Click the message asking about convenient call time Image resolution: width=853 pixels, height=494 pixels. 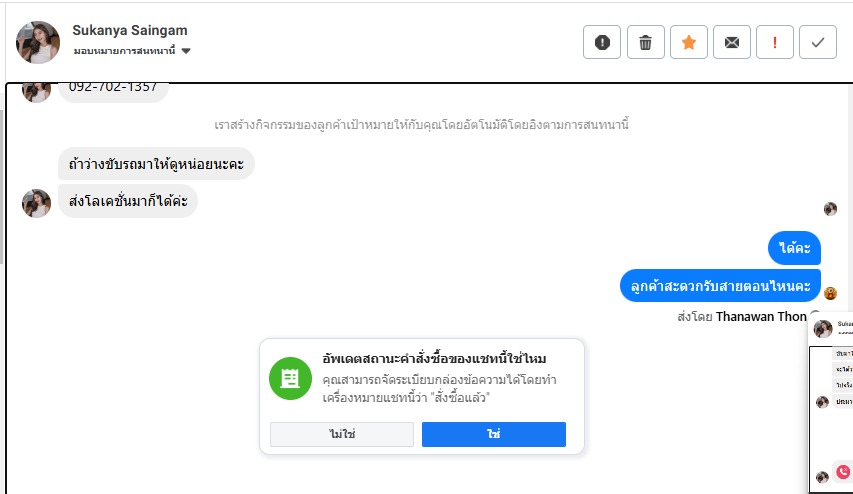[720, 285]
